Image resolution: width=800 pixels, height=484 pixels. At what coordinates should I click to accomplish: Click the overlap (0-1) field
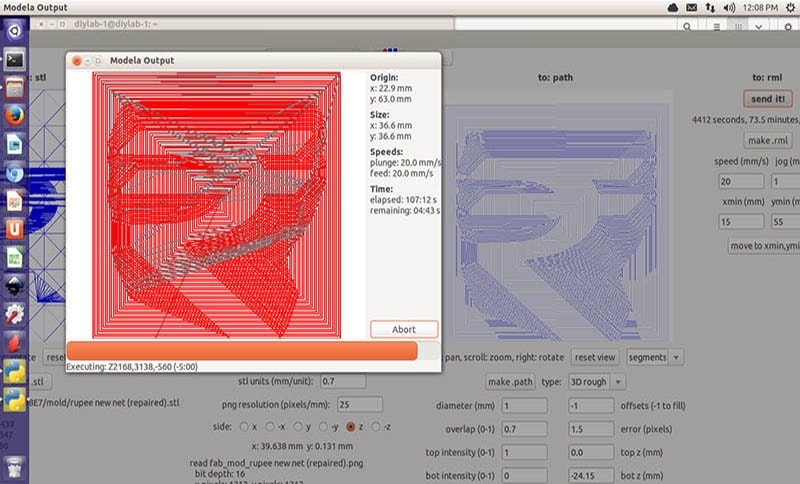pyautogui.click(x=524, y=429)
